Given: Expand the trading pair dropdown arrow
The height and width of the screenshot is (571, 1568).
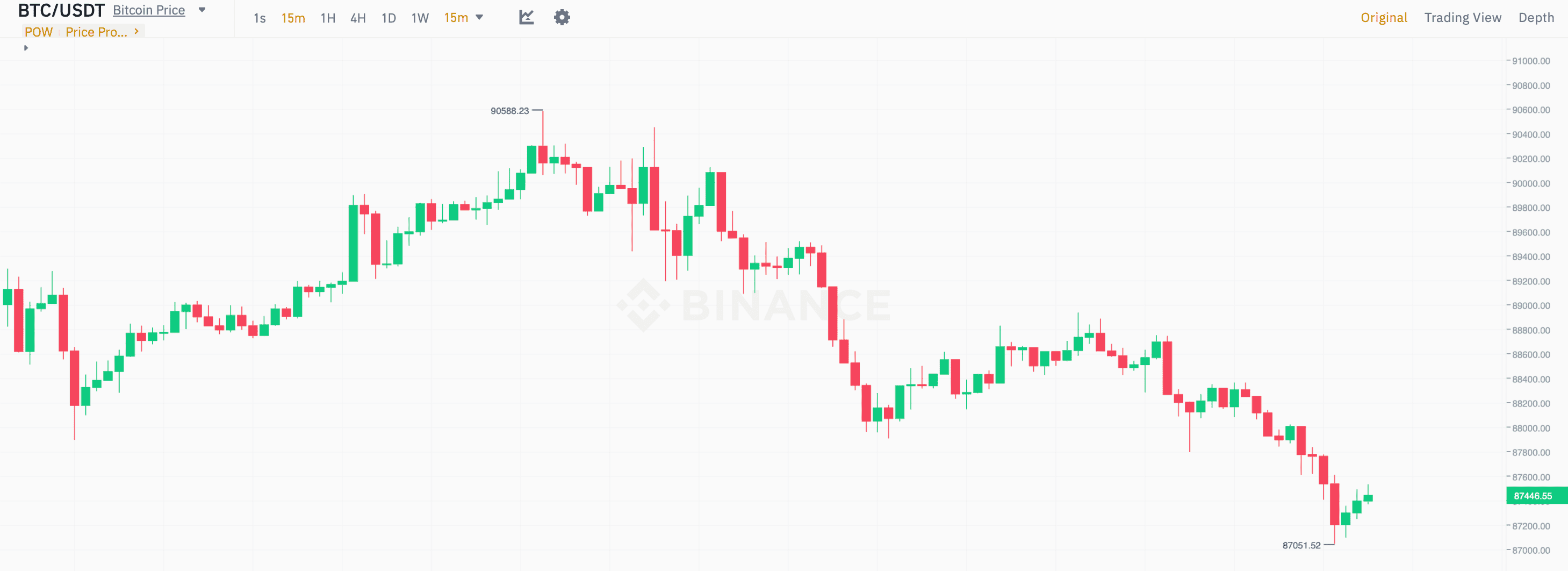Looking at the screenshot, I should [202, 10].
